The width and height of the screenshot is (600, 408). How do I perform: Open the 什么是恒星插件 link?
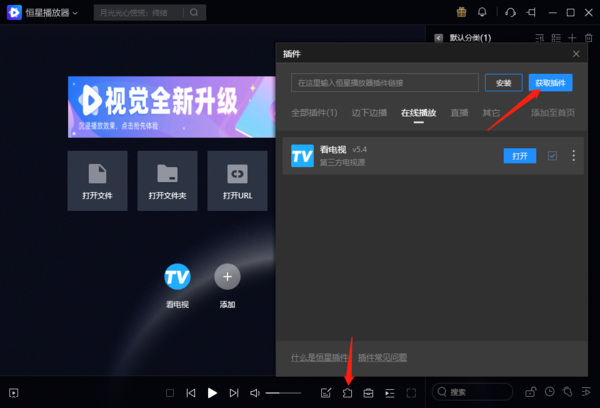(320, 357)
